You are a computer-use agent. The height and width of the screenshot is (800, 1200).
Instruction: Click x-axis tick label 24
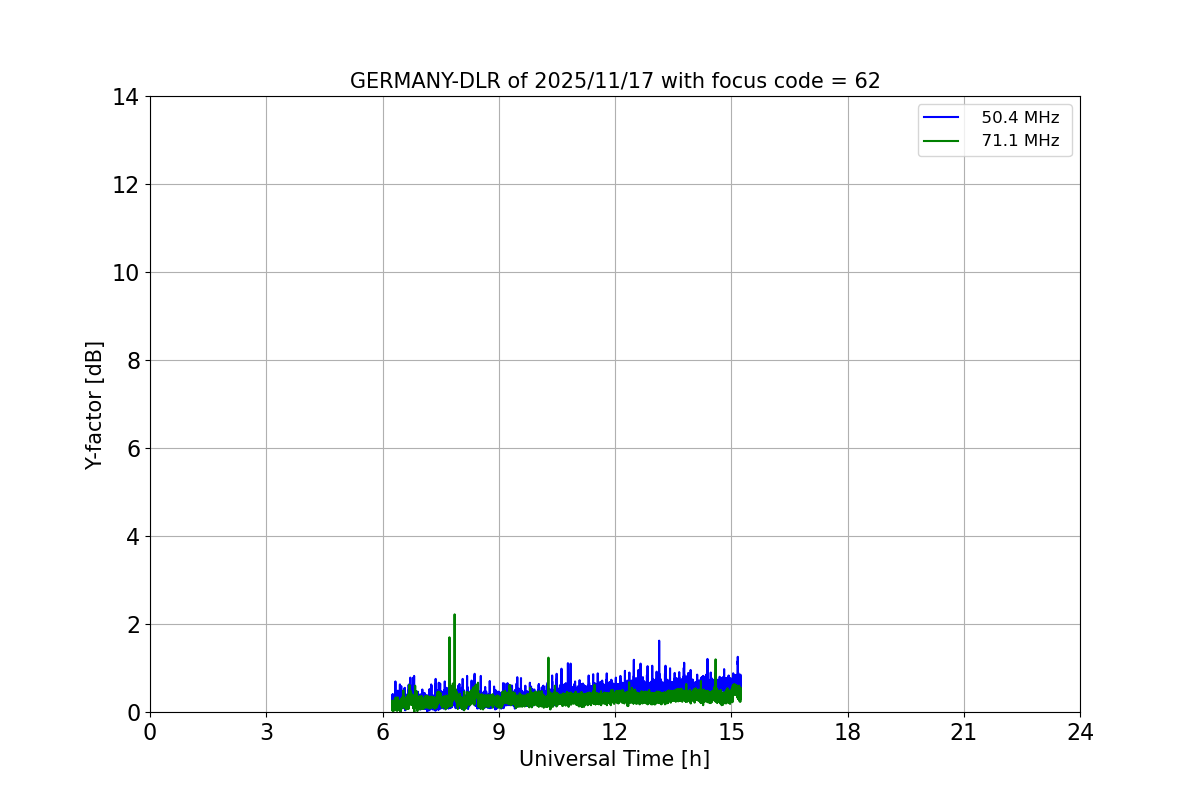(1080, 733)
